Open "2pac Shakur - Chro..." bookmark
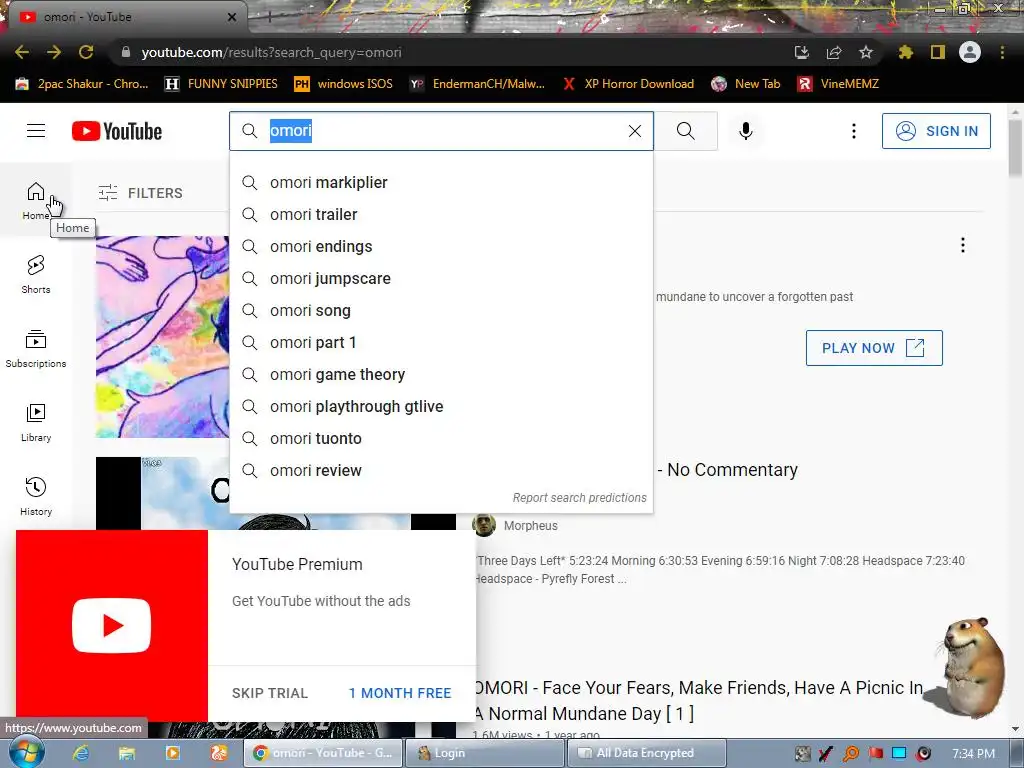The width and height of the screenshot is (1024, 768). [82, 84]
